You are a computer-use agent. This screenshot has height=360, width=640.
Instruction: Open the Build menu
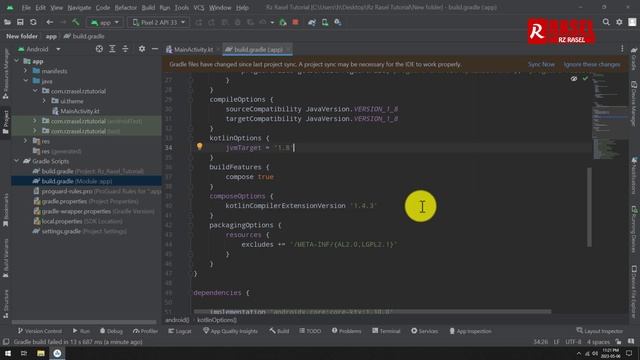pyautogui.click(x=148, y=8)
